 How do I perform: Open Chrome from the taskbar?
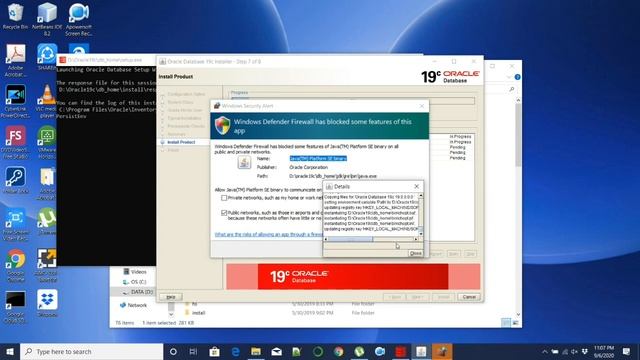tap(338, 351)
